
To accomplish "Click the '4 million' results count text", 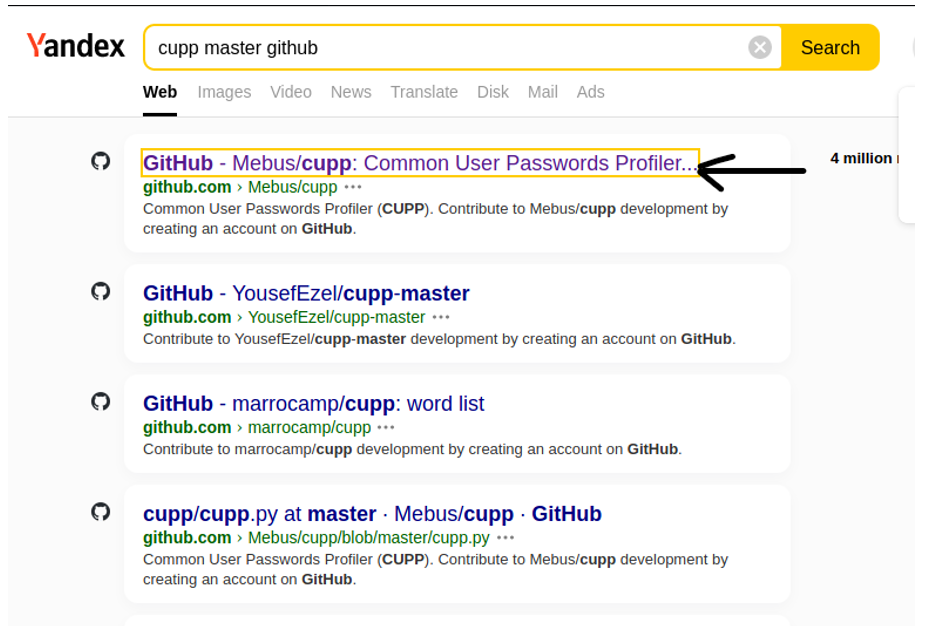I will point(864,158).
